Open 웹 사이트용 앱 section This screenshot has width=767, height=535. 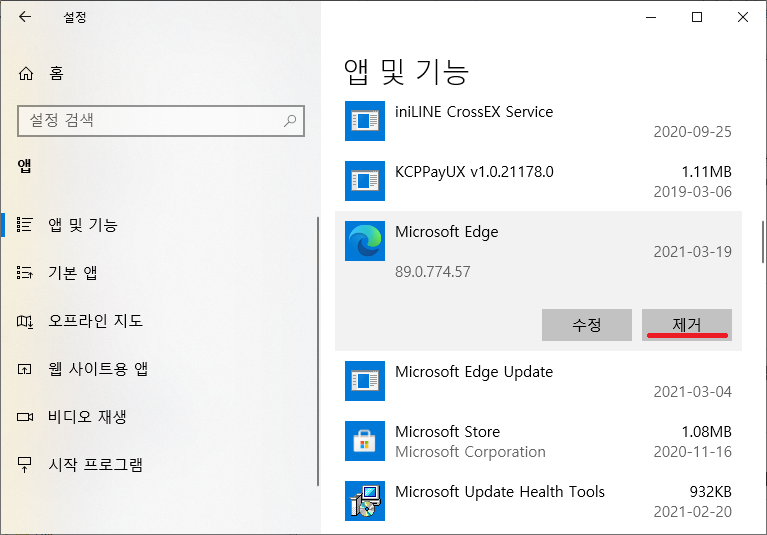(159, 369)
